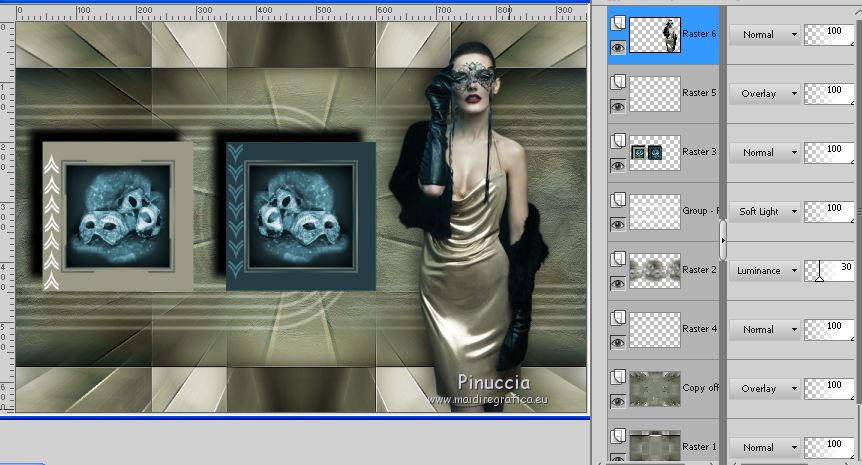Click the Raster 6 layer name
The image size is (862, 465).
(699, 34)
